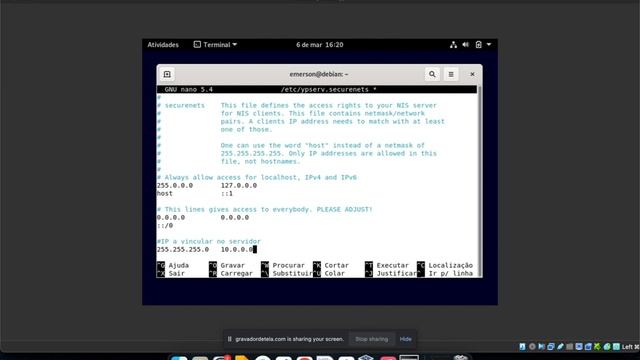Click the nano Carregar shortcut label
This screenshot has height=360, width=640.
(236, 273)
